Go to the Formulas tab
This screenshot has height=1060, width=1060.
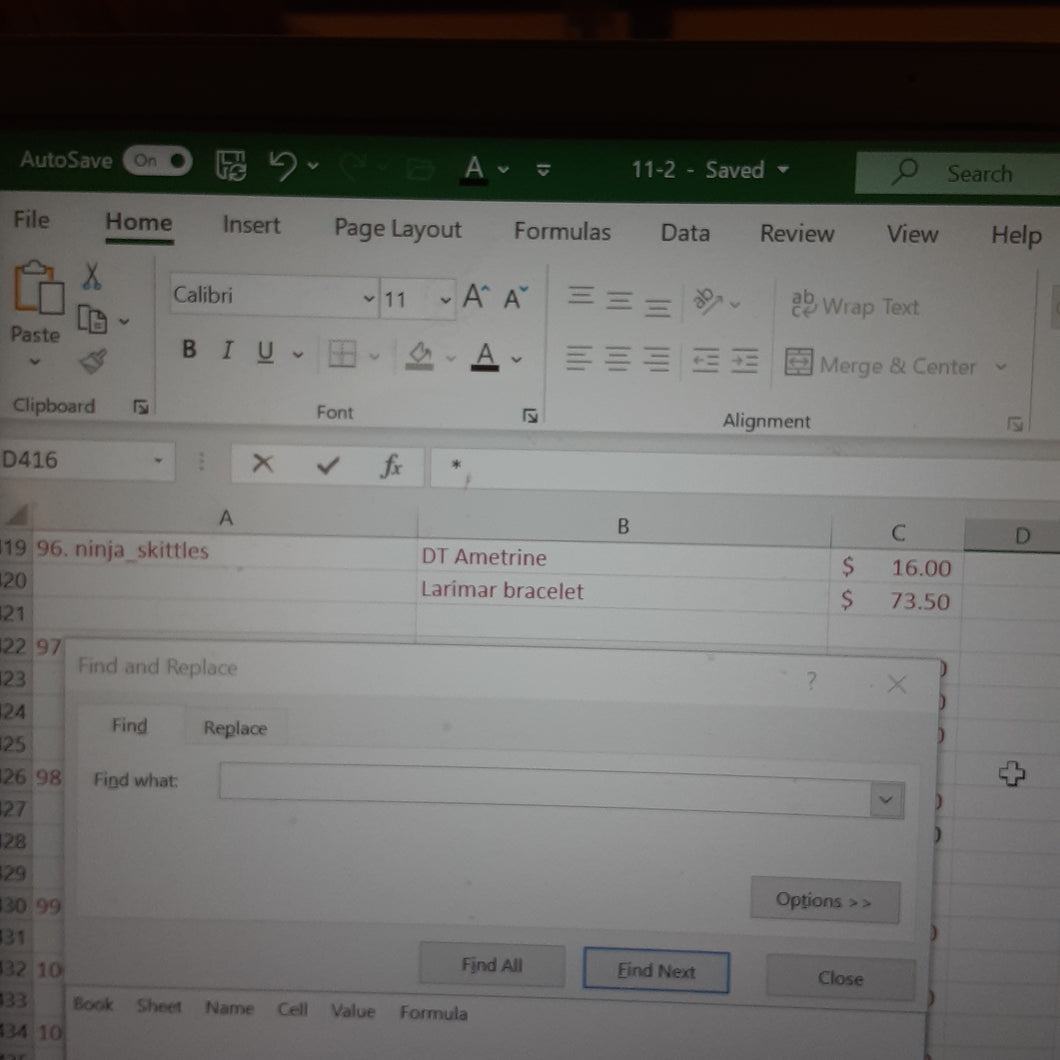pos(562,232)
